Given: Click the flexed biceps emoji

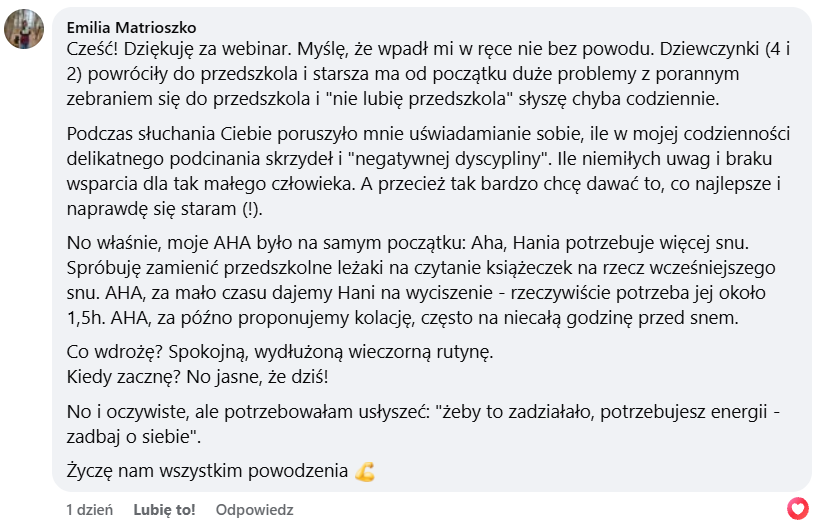Looking at the screenshot, I should click(x=365, y=471).
